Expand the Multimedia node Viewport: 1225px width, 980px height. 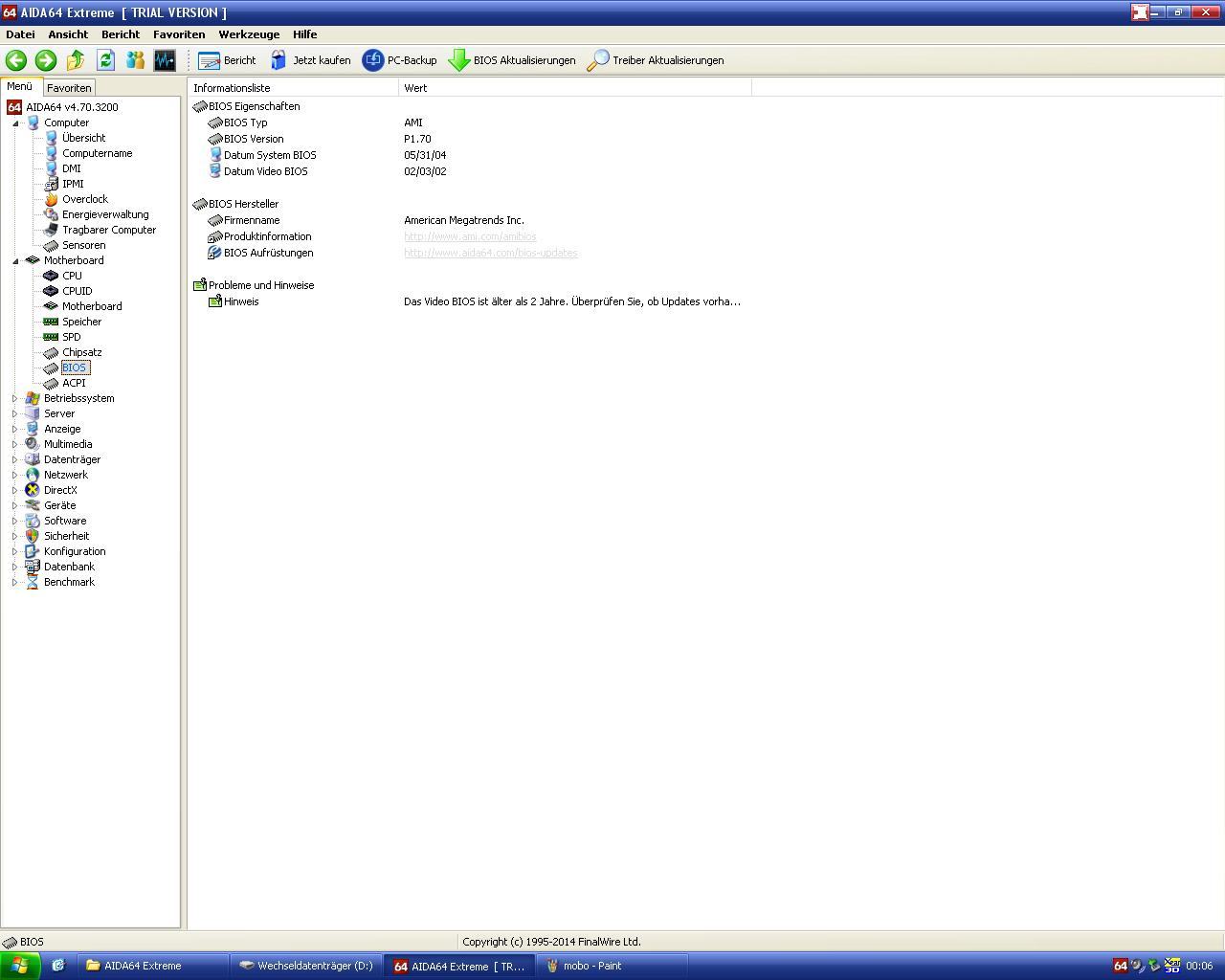click(x=15, y=444)
